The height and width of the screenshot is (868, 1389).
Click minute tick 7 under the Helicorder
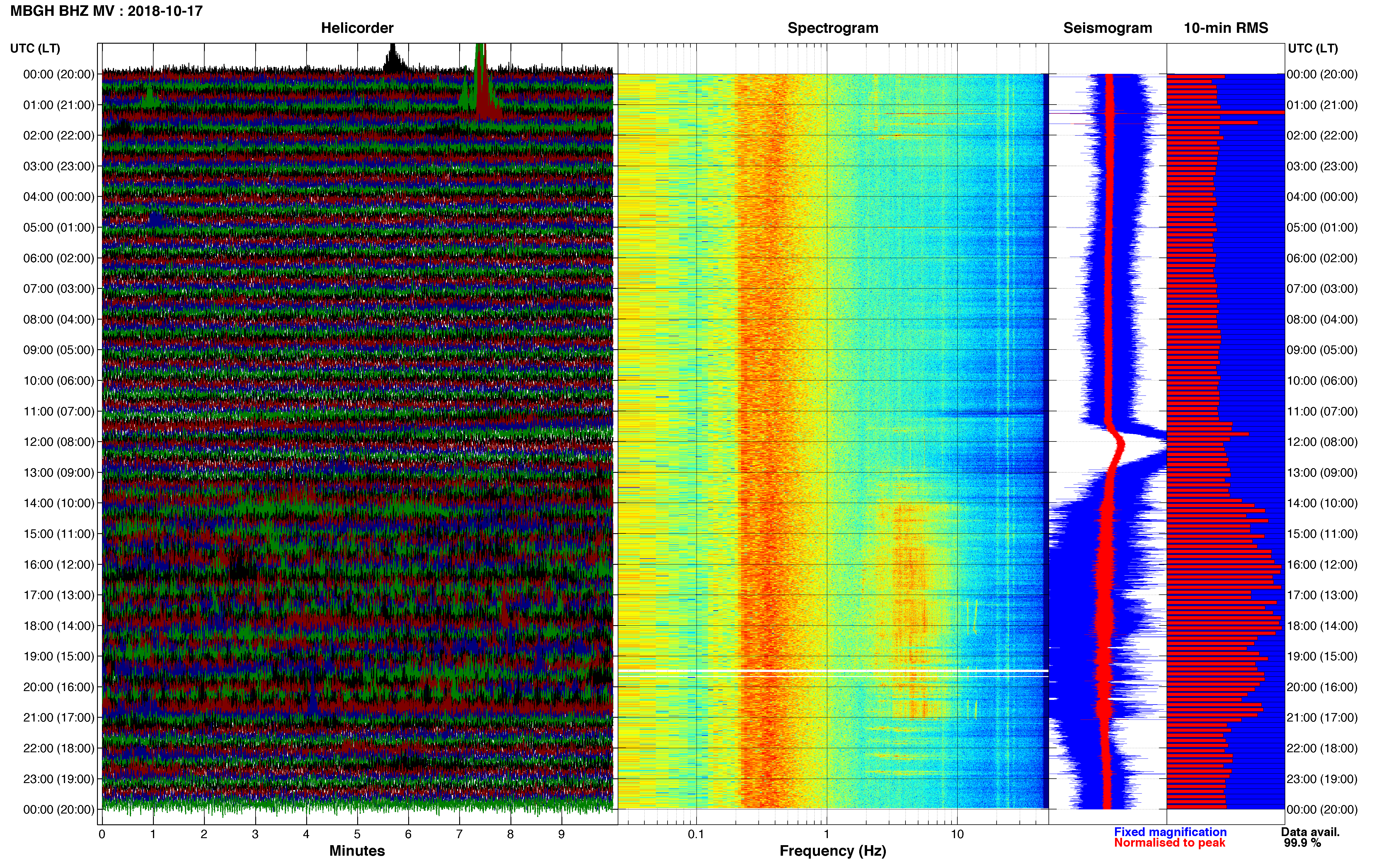click(459, 834)
